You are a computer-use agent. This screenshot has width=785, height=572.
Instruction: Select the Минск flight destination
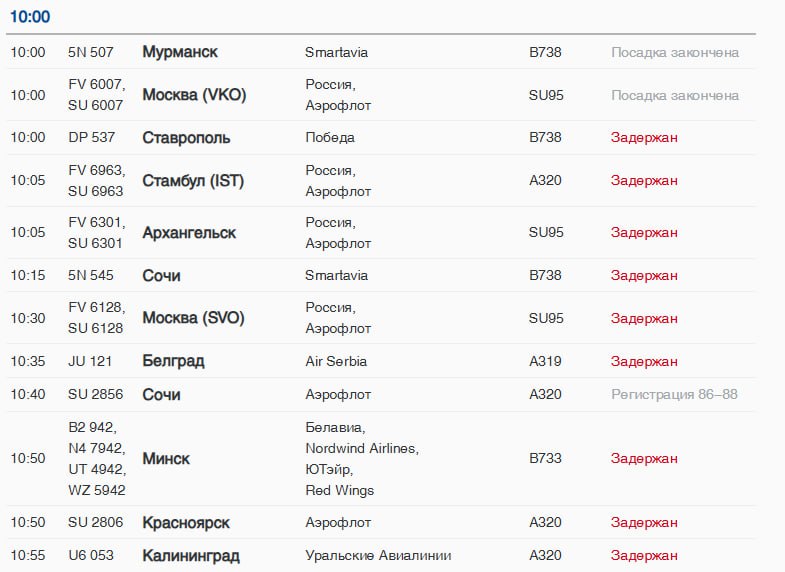[x=166, y=459]
